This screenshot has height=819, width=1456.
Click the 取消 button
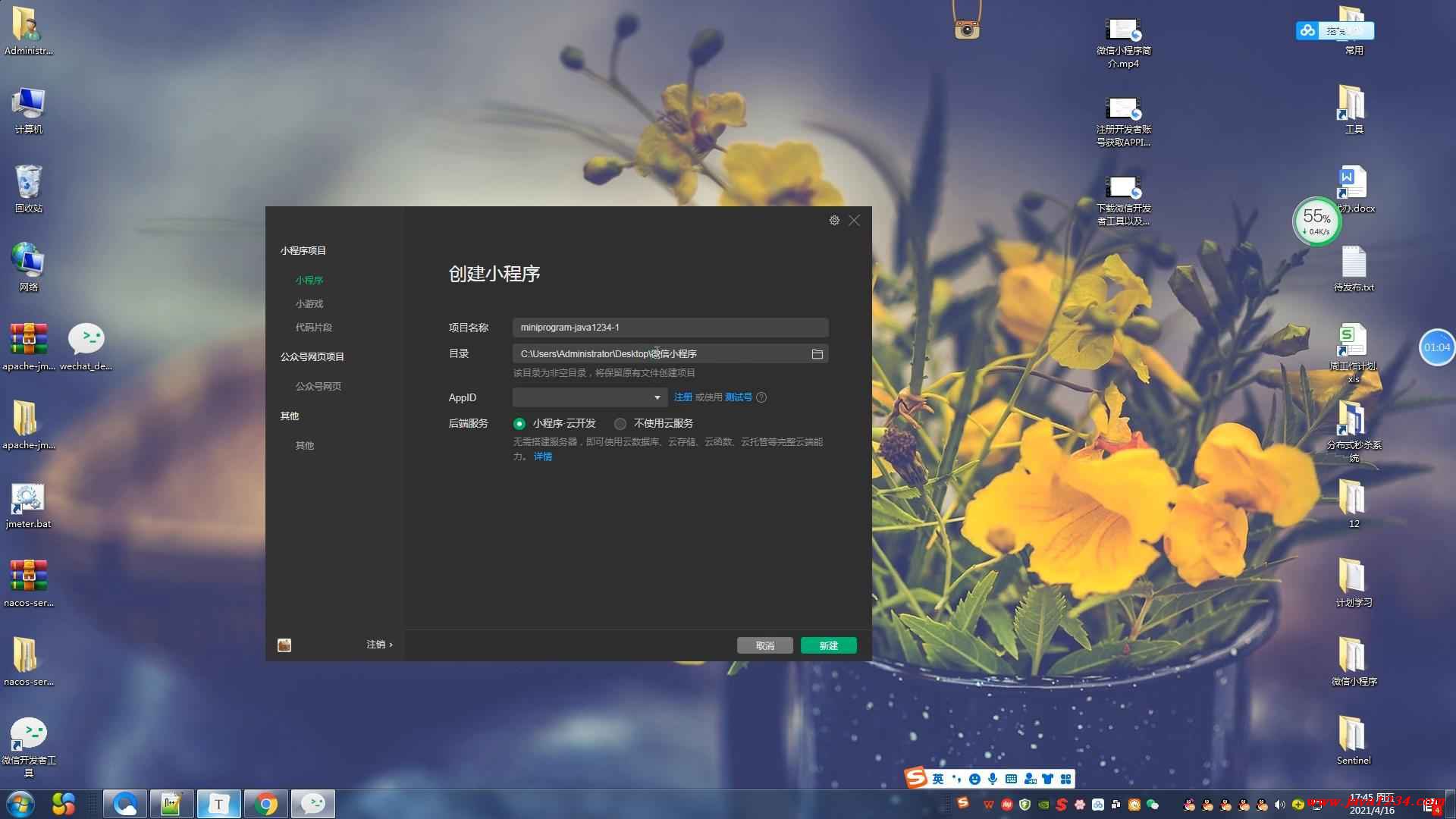click(764, 645)
